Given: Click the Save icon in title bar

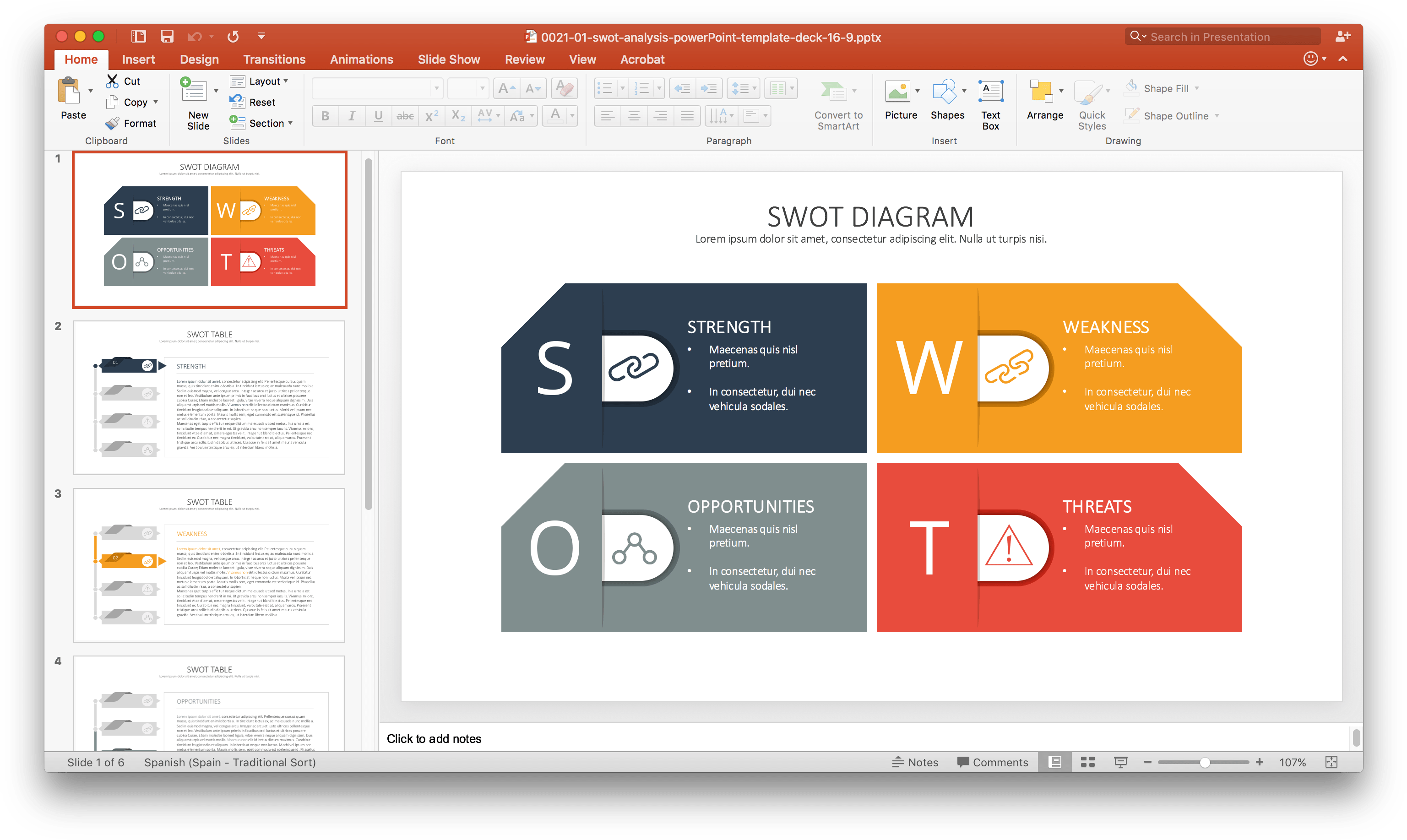Looking at the screenshot, I should (x=166, y=36).
